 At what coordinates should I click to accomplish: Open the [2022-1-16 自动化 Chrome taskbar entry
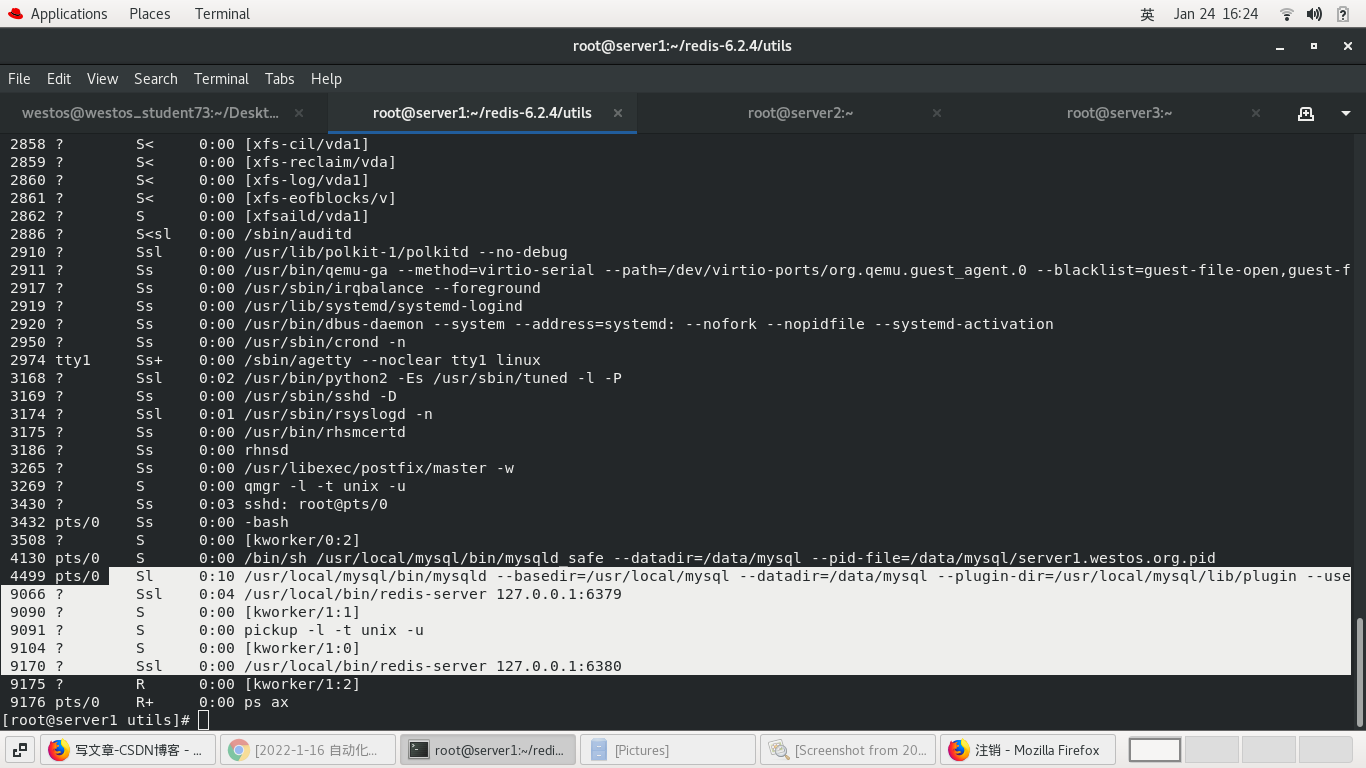pos(308,750)
